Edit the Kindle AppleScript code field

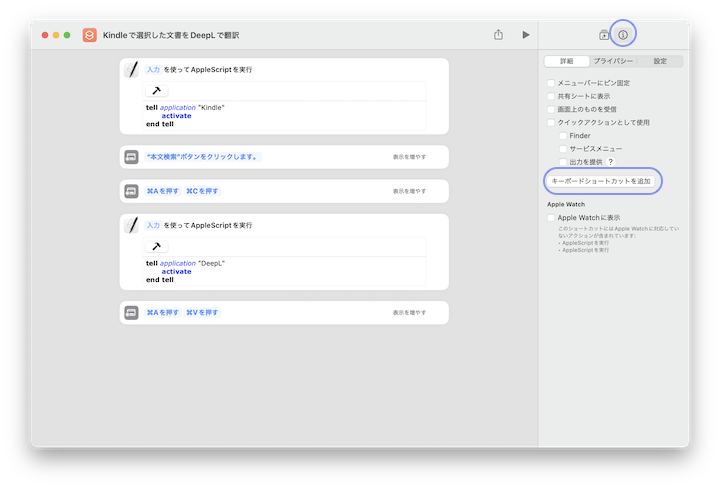pyautogui.click(x=285, y=116)
